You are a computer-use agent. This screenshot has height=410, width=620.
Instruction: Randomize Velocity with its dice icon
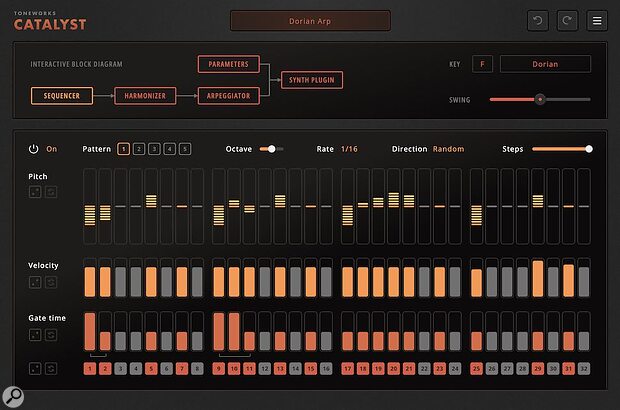pos(35,282)
